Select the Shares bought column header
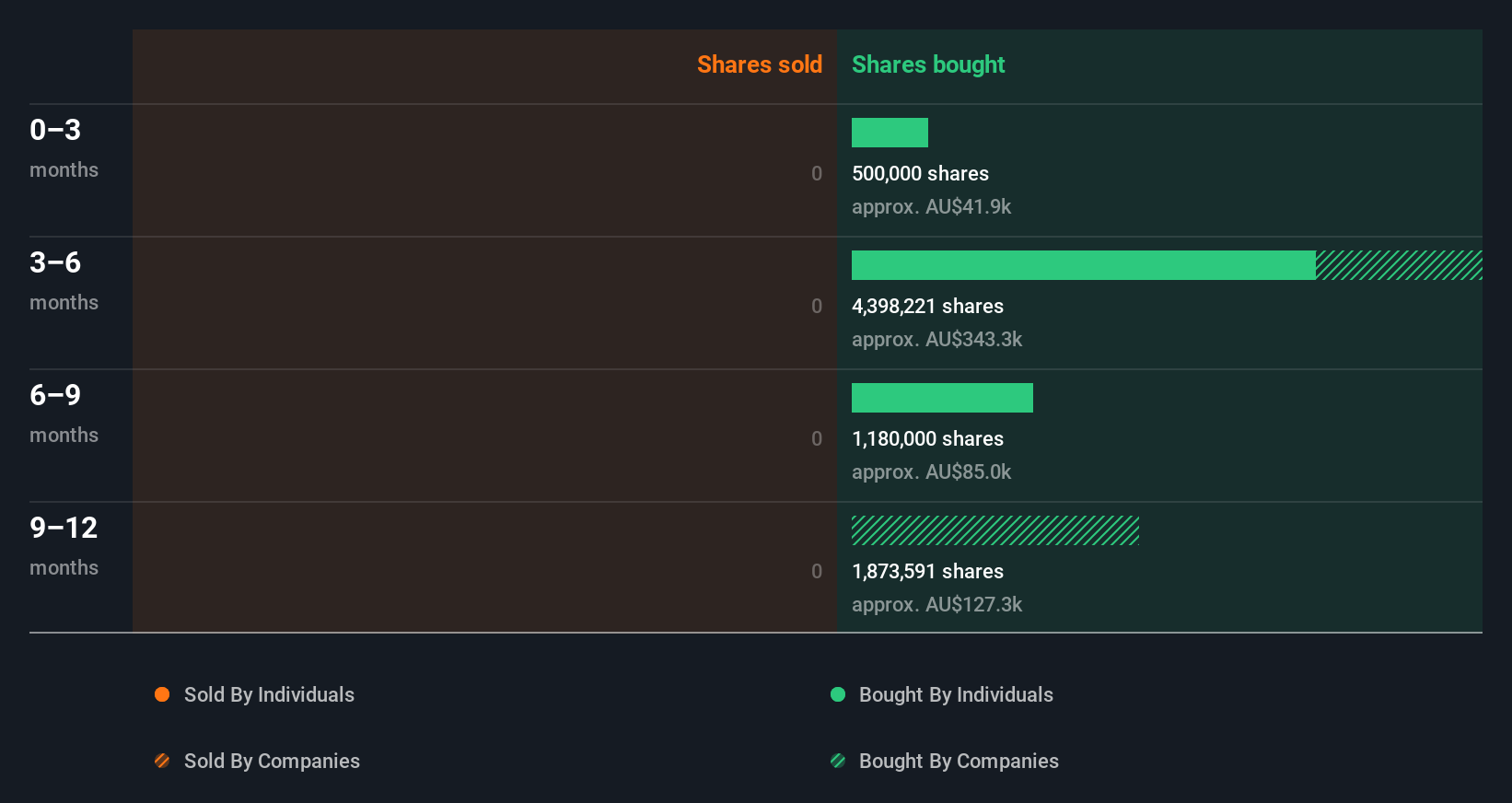This screenshot has width=1512, height=803. click(928, 64)
